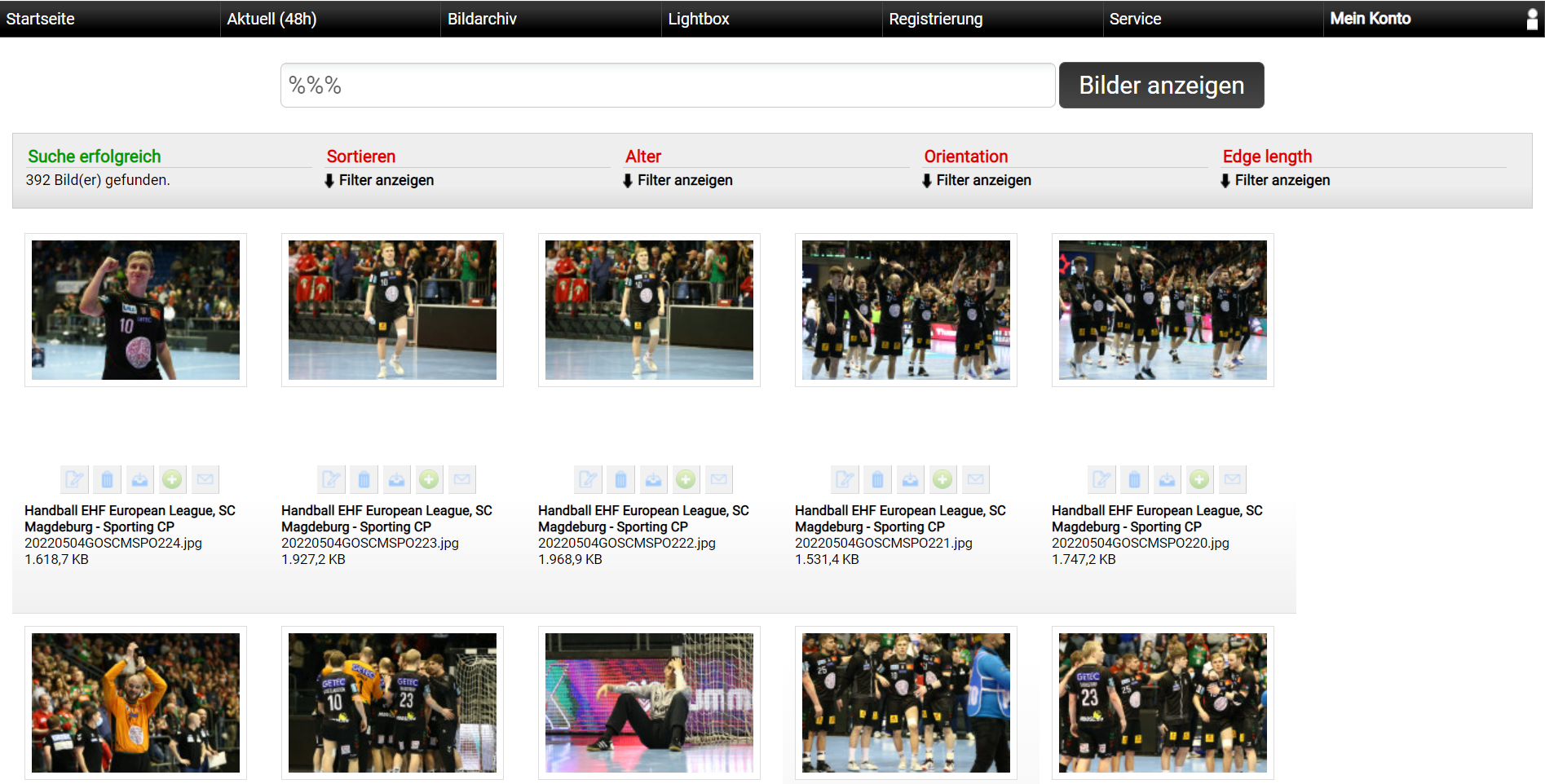Focus the search field containing %%%
Image resolution: width=1545 pixels, height=784 pixels.
[x=667, y=86]
